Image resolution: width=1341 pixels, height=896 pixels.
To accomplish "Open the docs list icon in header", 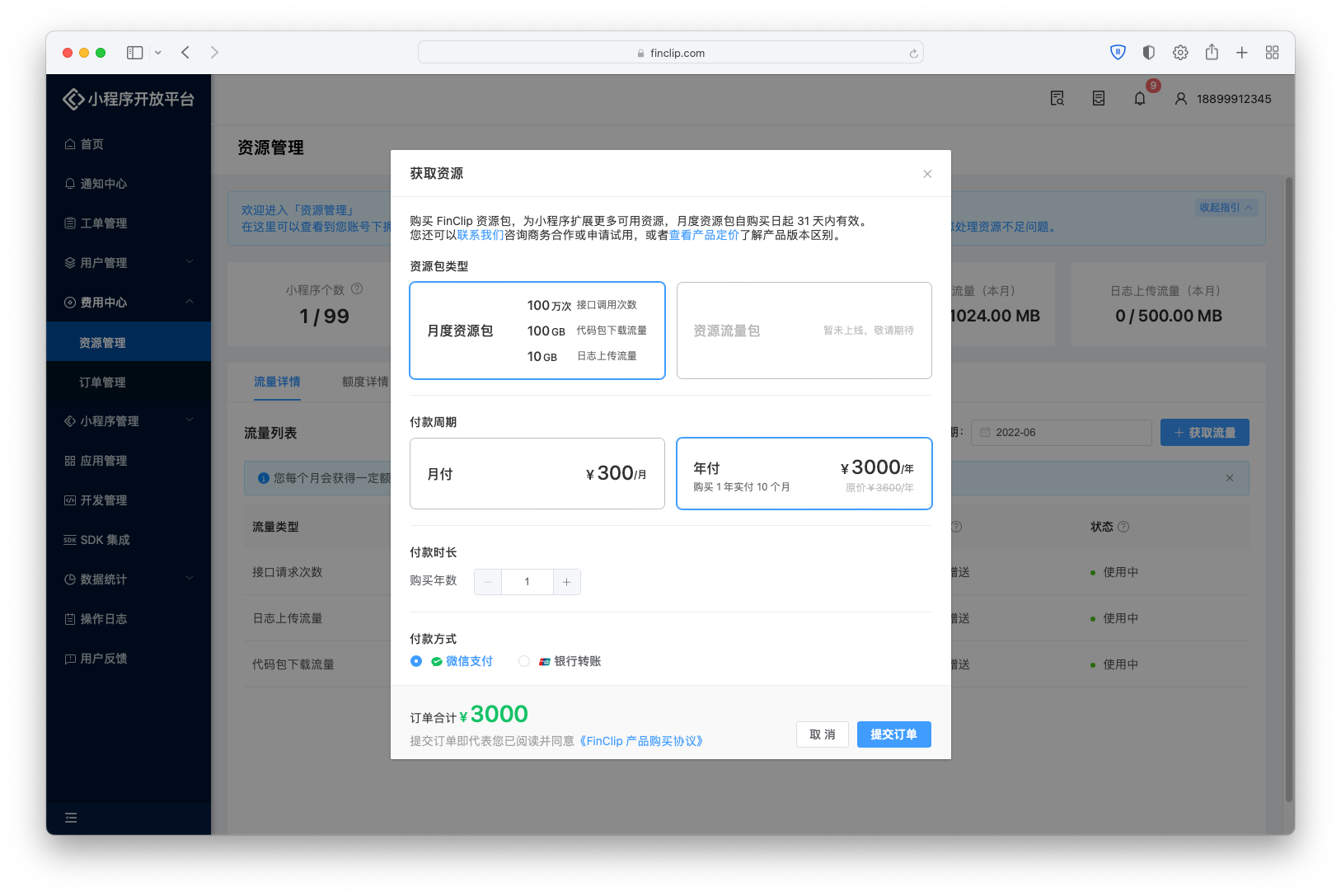I will pyautogui.click(x=1099, y=99).
